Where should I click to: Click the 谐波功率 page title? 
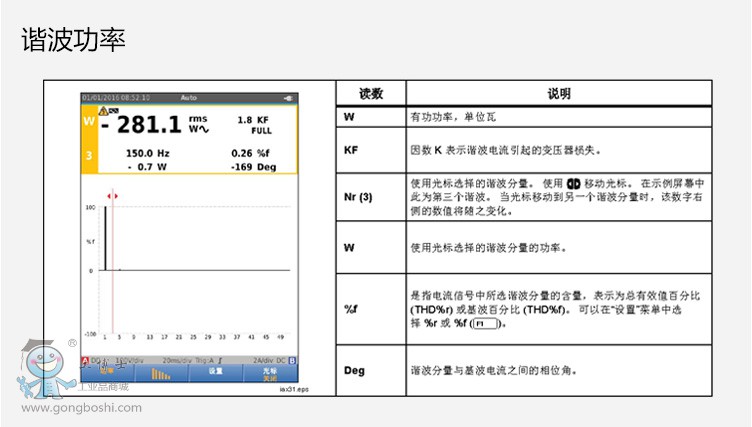coord(74,40)
